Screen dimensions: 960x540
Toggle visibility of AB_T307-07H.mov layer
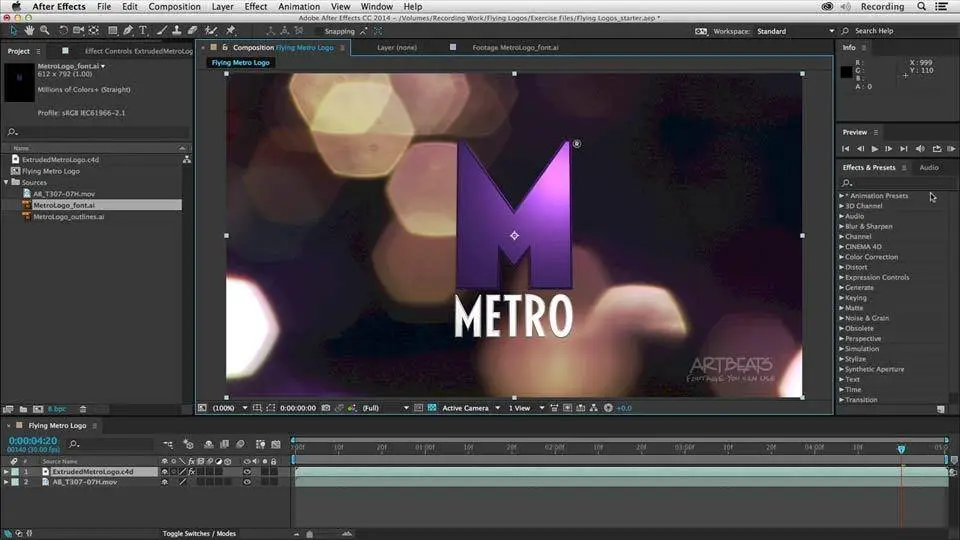point(247,482)
